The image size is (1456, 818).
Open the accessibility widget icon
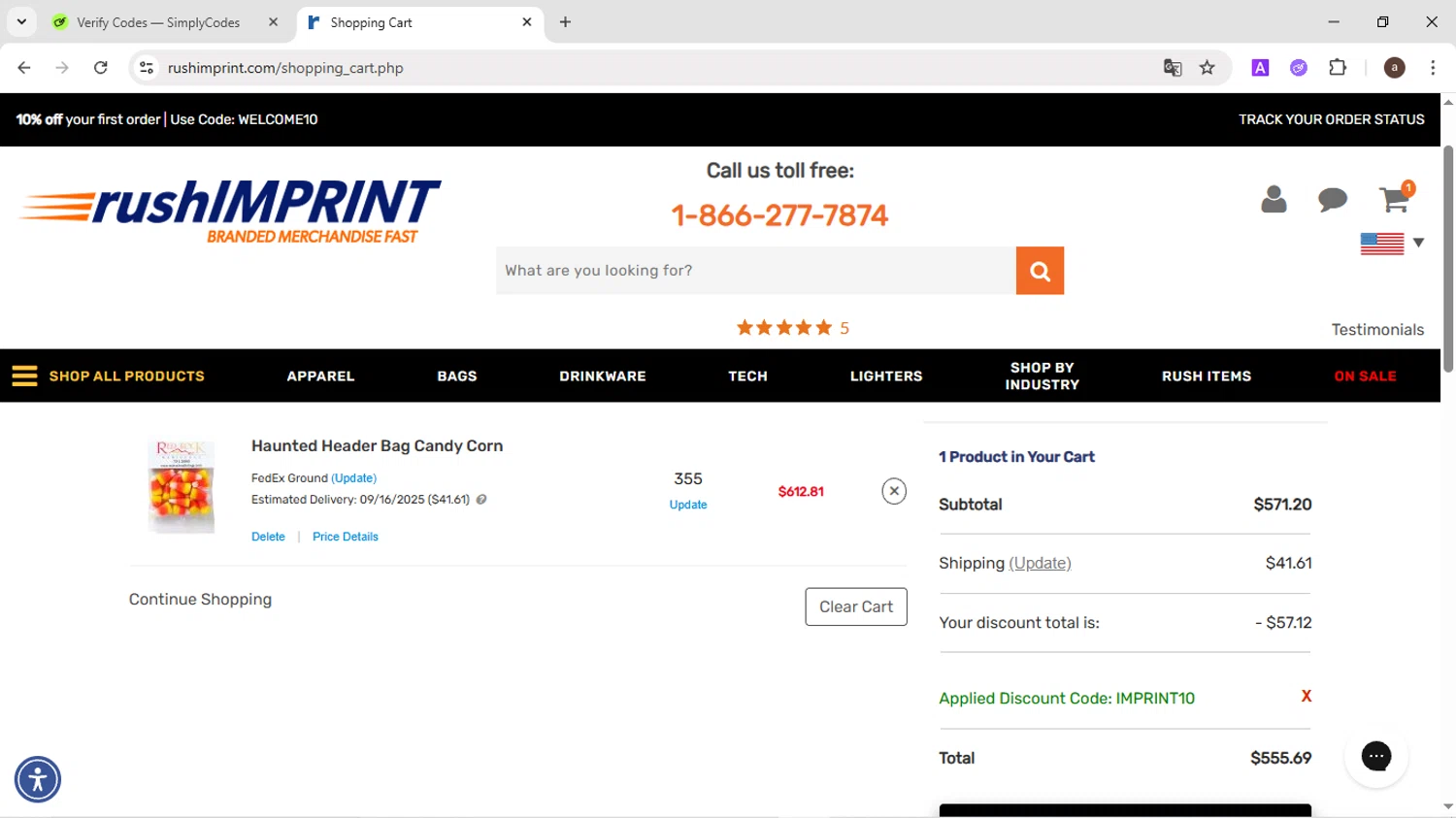[38, 779]
